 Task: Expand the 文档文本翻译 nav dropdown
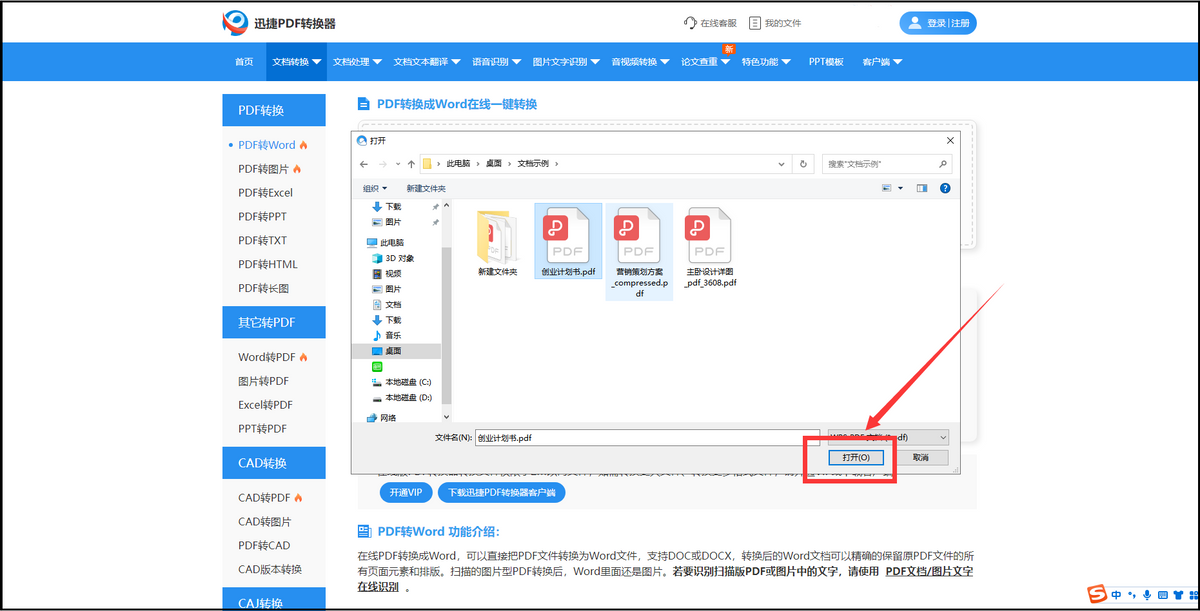[x=427, y=62]
